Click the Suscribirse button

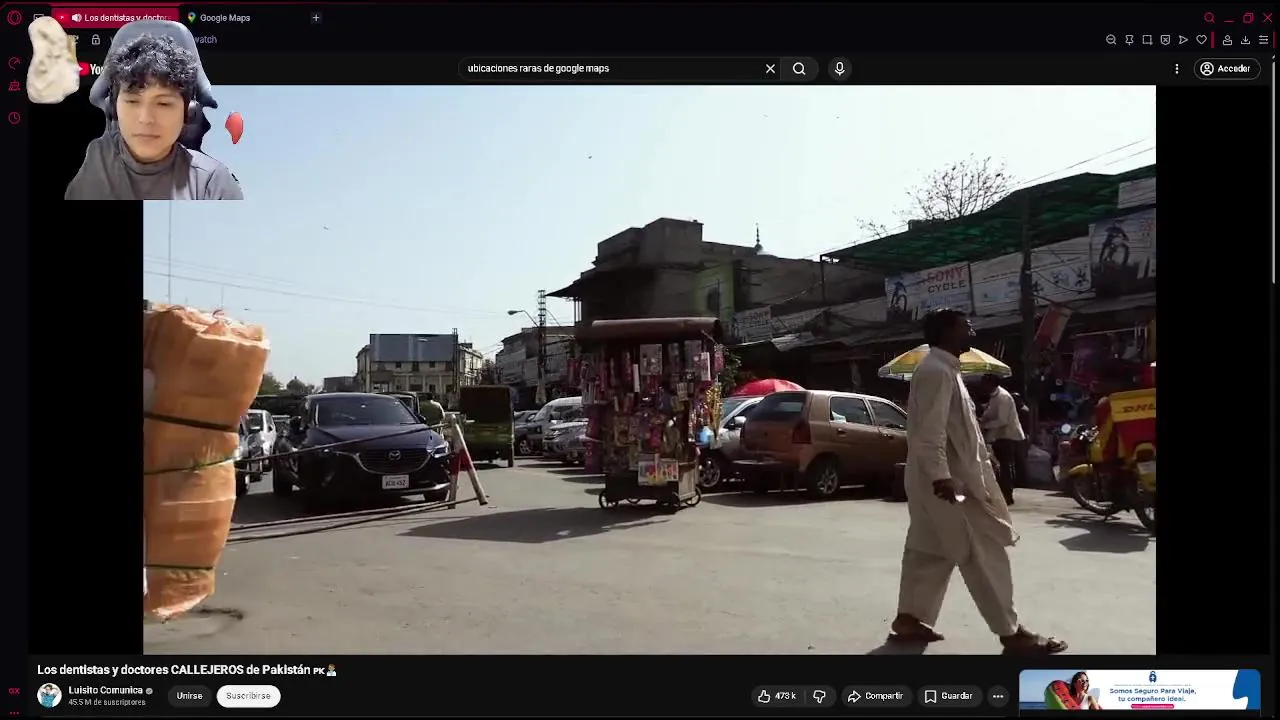[248, 696]
